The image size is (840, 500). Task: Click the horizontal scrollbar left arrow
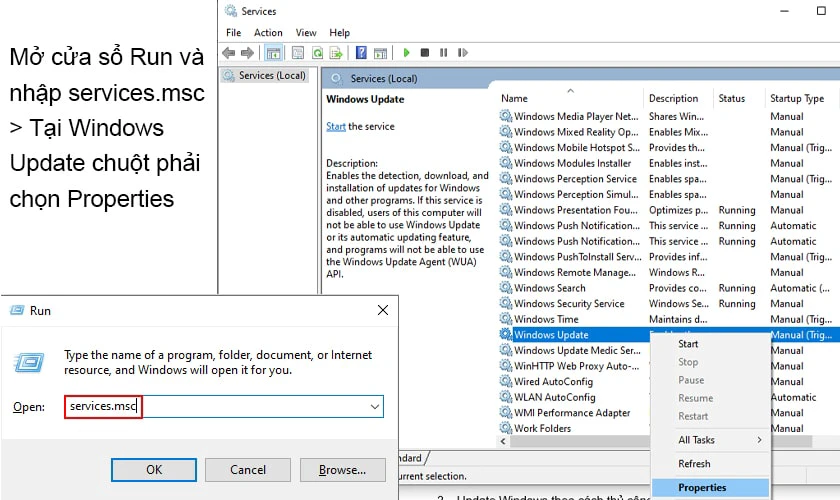pyautogui.click(x=503, y=441)
